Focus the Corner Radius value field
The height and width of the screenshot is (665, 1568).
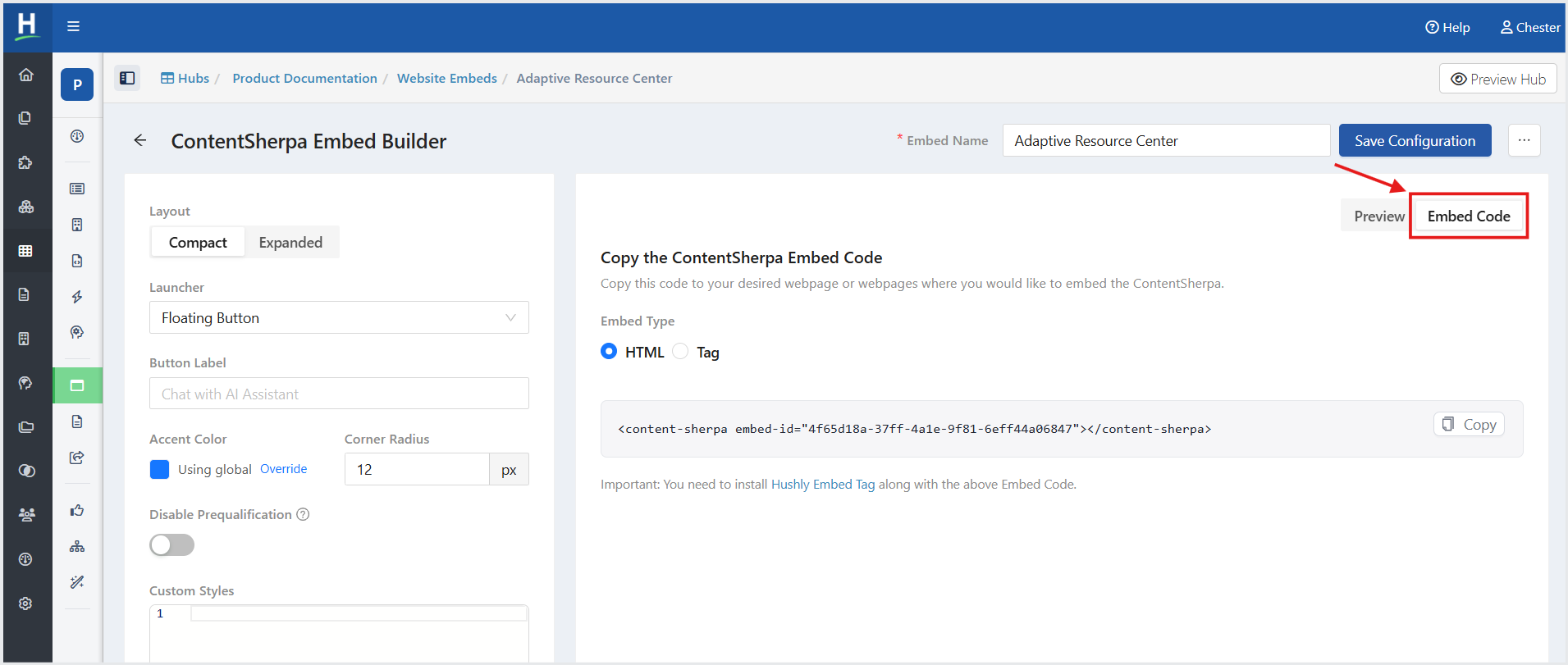pos(417,469)
